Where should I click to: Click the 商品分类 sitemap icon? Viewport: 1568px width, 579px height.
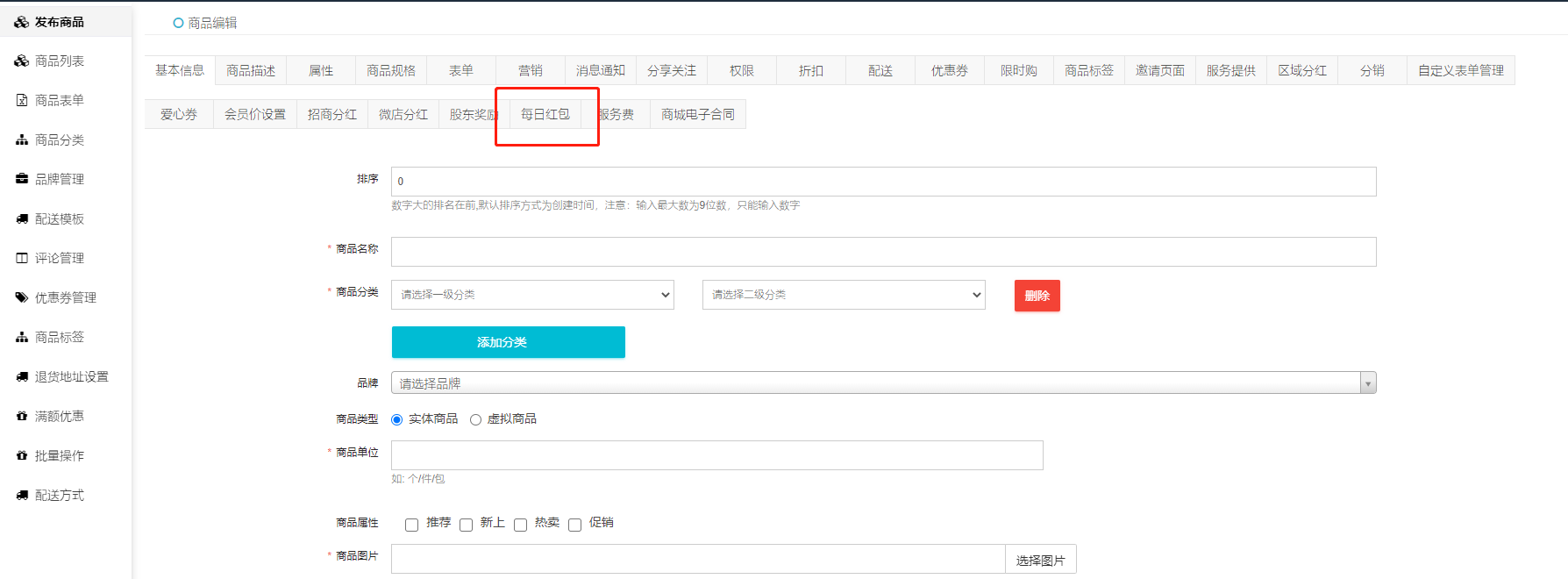22,139
